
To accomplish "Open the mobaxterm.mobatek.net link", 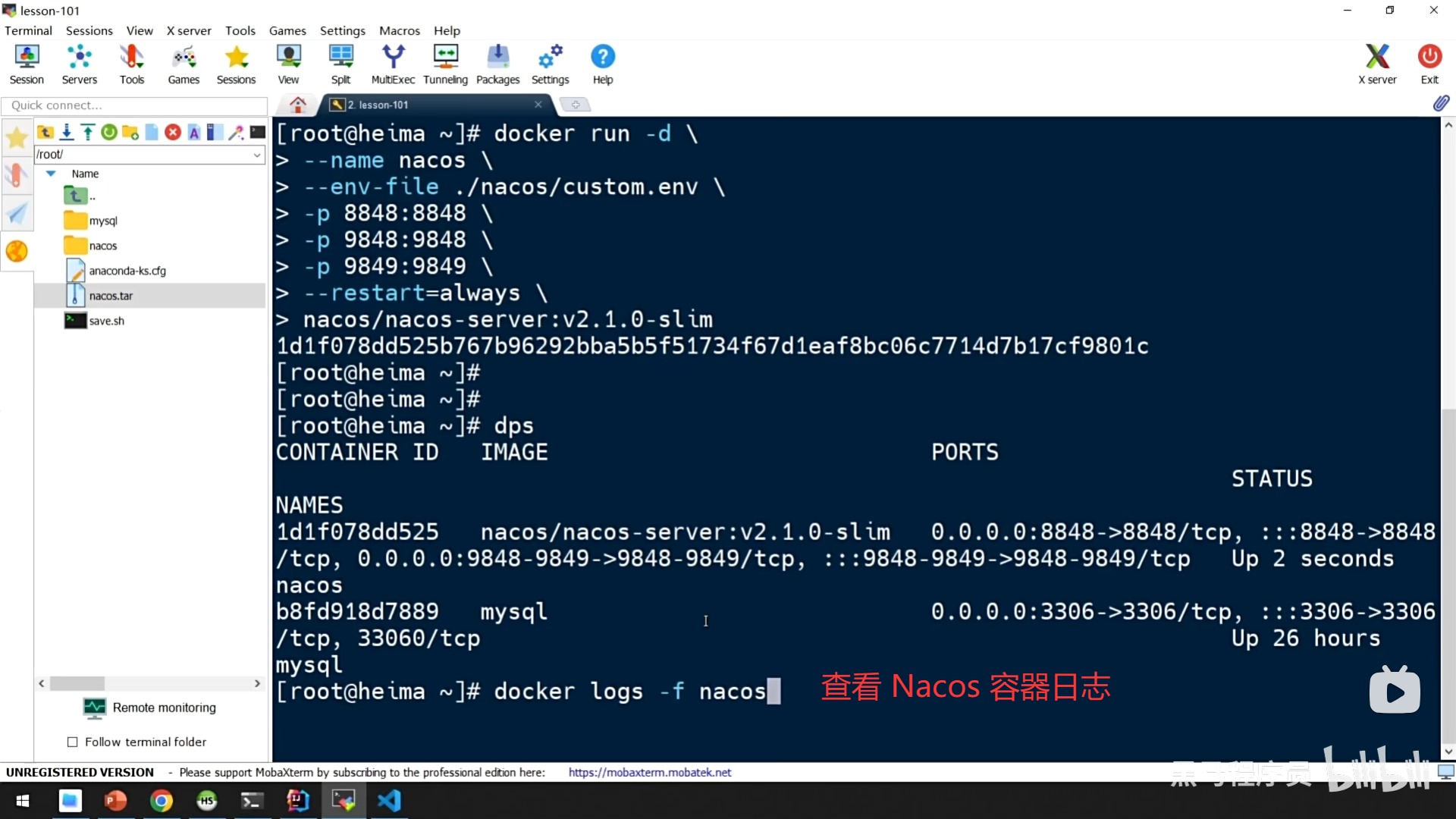I will (x=650, y=772).
